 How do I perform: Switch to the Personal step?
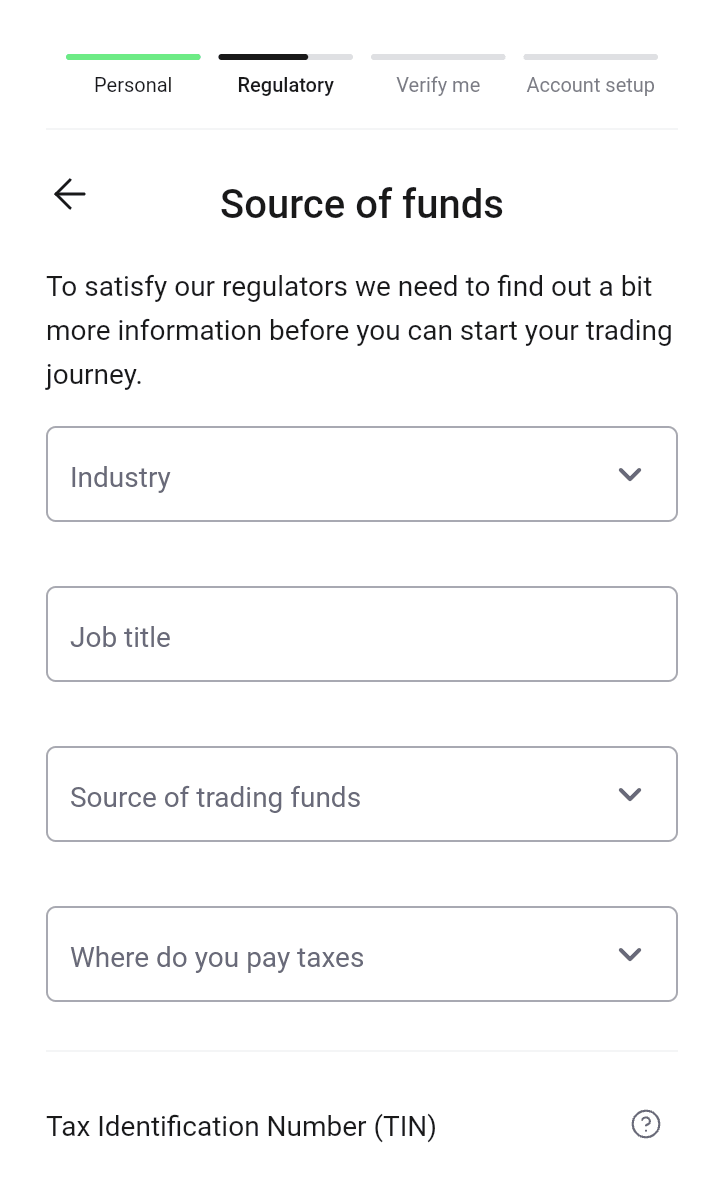click(133, 85)
